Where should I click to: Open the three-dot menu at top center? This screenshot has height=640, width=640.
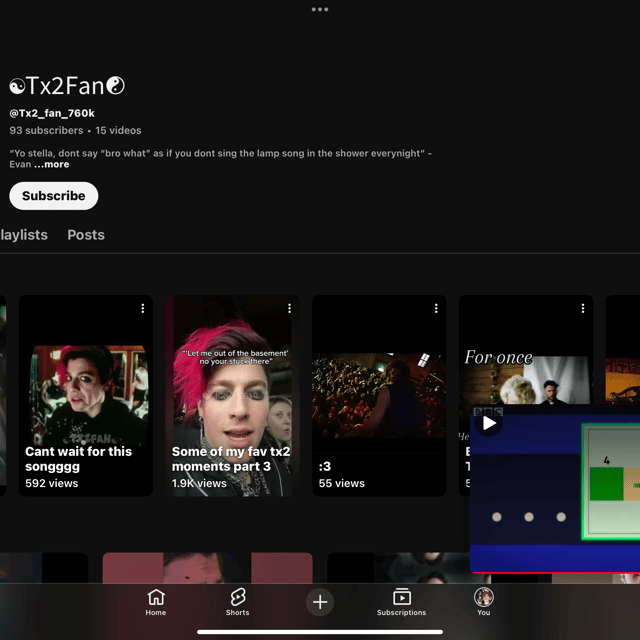click(x=320, y=9)
